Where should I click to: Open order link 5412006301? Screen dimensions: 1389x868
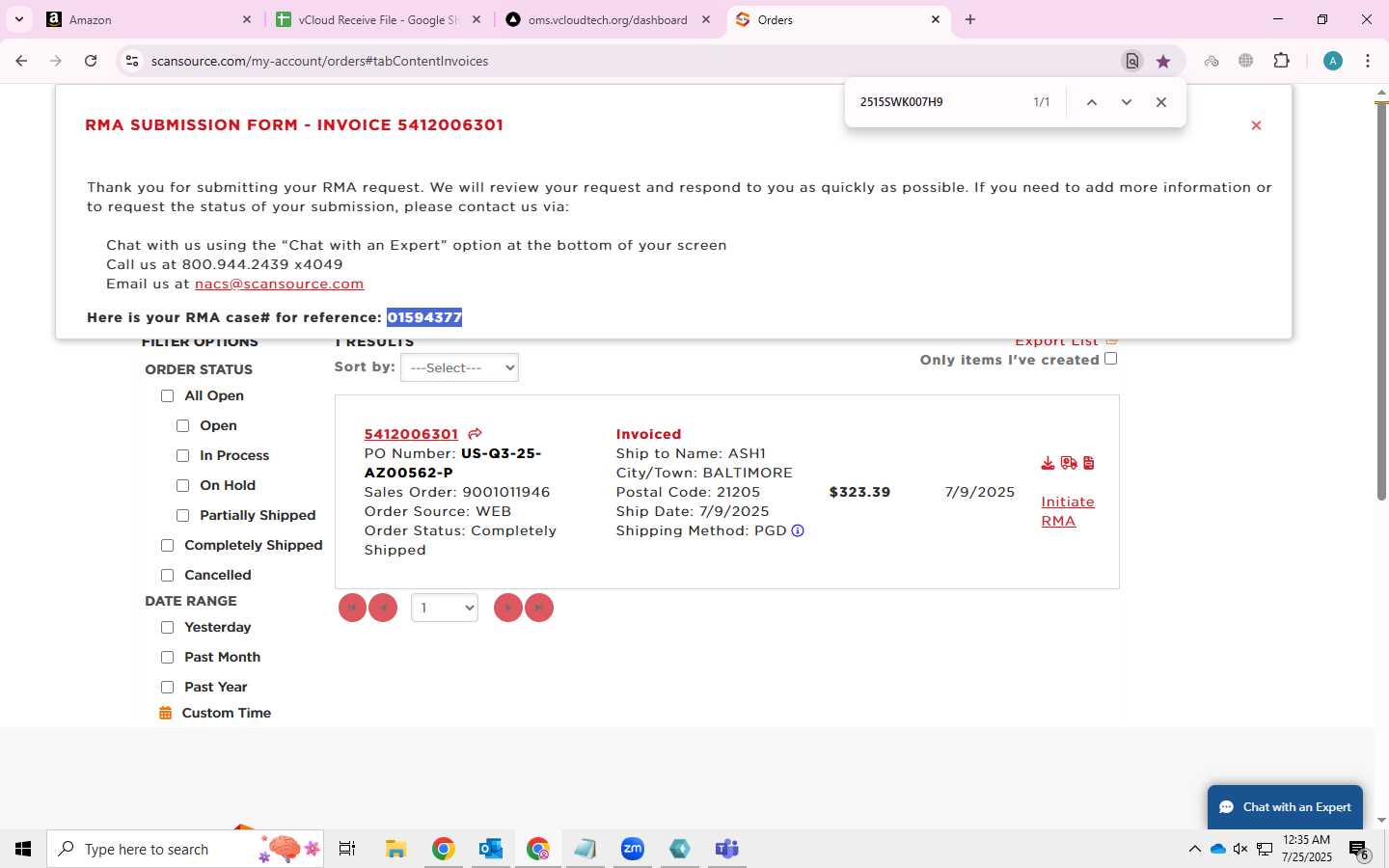tap(411, 434)
